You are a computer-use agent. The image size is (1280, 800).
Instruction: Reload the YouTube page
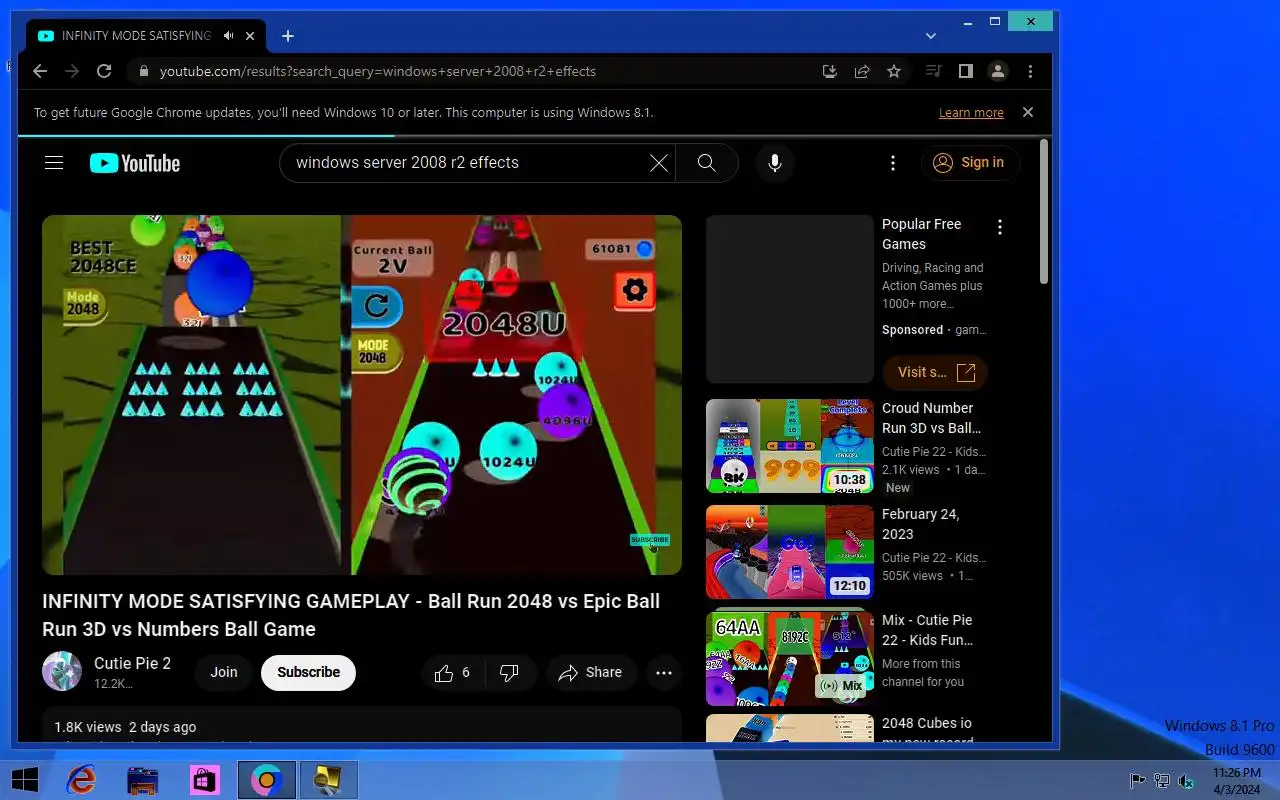pos(104,71)
